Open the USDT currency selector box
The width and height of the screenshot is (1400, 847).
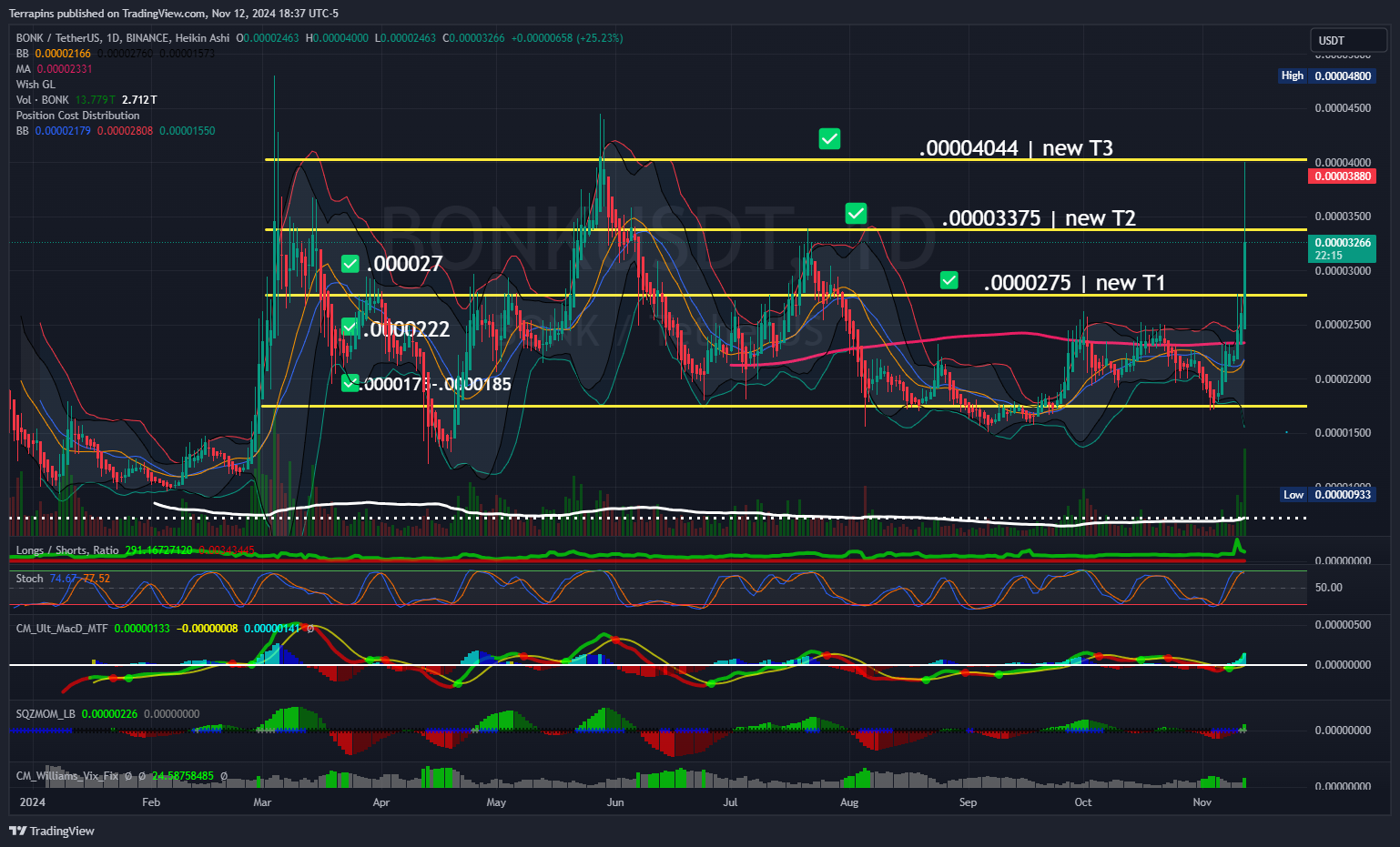point(1348,40)
